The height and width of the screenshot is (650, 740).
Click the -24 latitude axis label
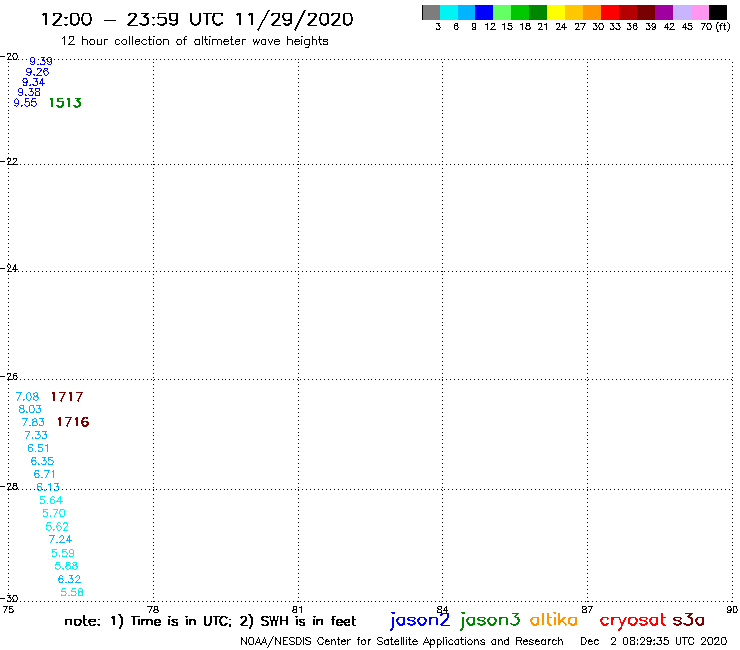9,268
